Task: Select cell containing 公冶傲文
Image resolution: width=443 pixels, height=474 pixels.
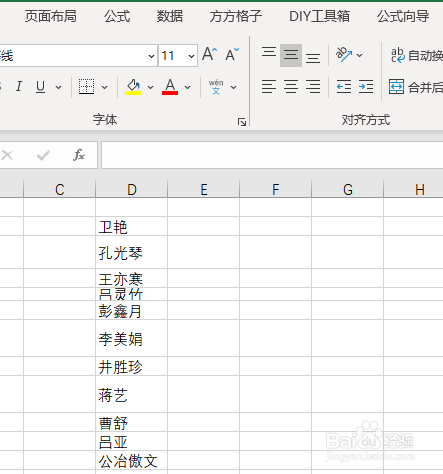Action: (132, 460)
